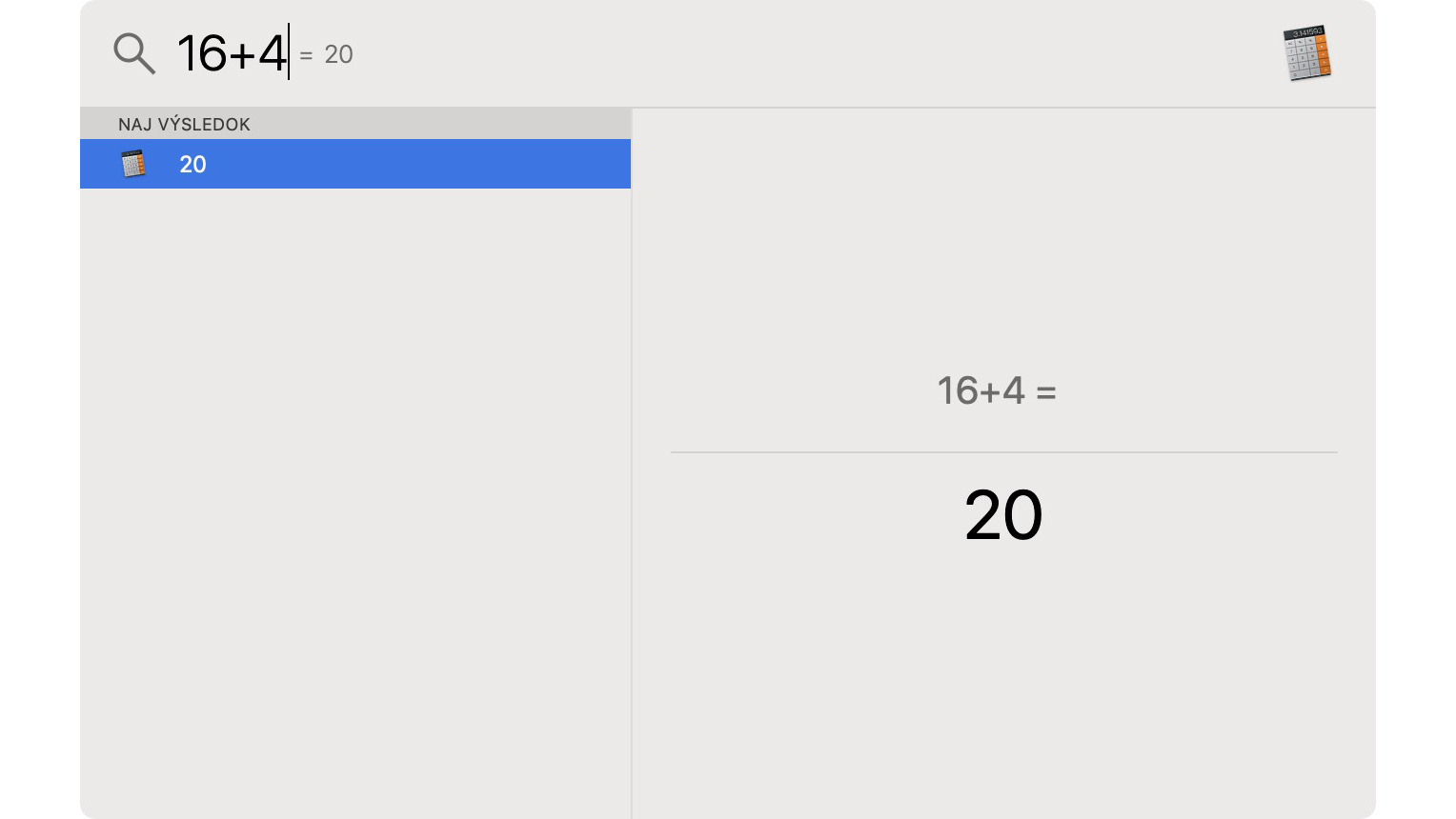Click the vertical splitter between list and preview
The width and height of the screenshot is (1456, 819).
[632, 463]
